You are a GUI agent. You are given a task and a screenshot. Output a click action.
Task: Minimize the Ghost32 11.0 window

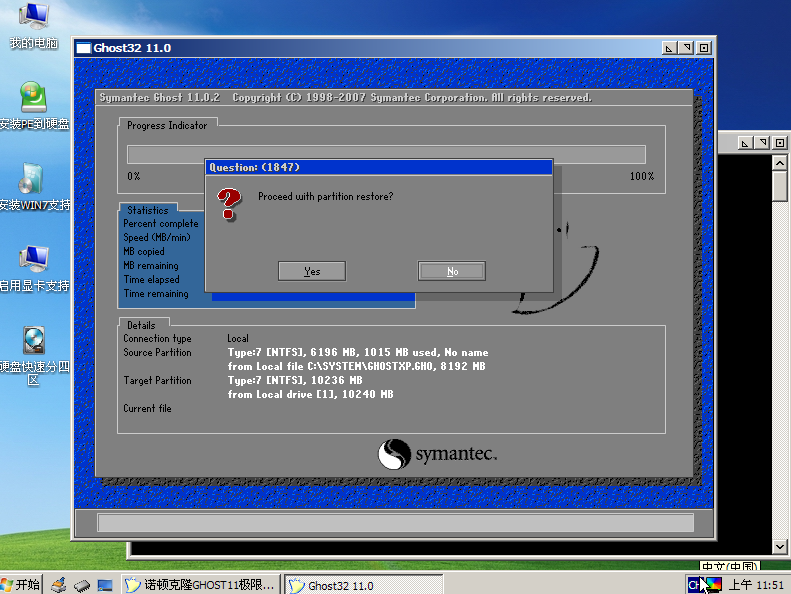tap(669, 48)
